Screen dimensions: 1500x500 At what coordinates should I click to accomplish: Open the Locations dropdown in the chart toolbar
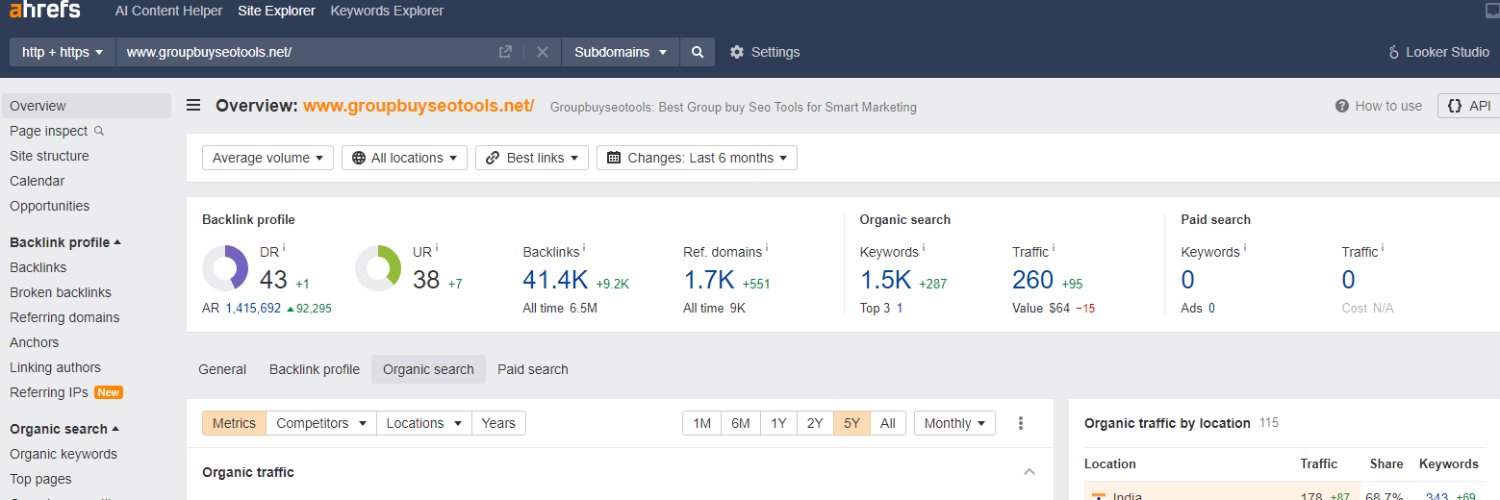[x=424, y=423]
